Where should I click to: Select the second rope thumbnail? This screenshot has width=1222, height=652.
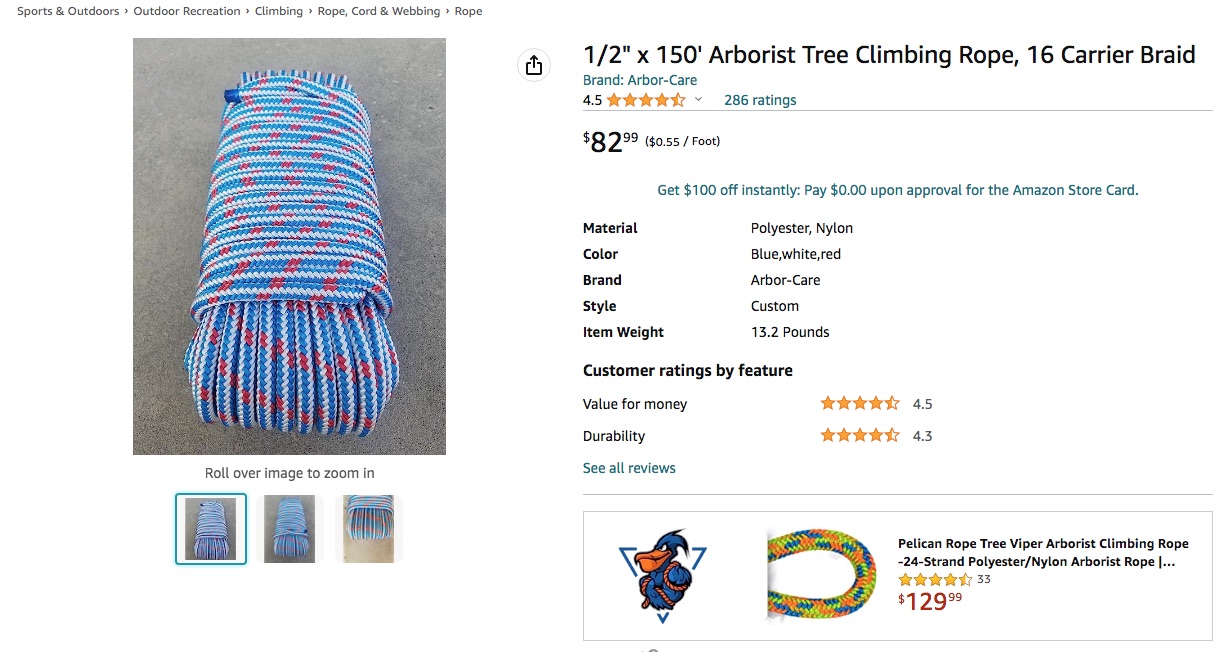[x=289, y=529]
